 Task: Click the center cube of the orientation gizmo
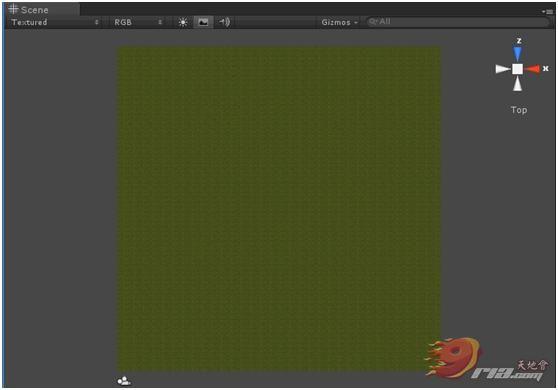(517, 69)
